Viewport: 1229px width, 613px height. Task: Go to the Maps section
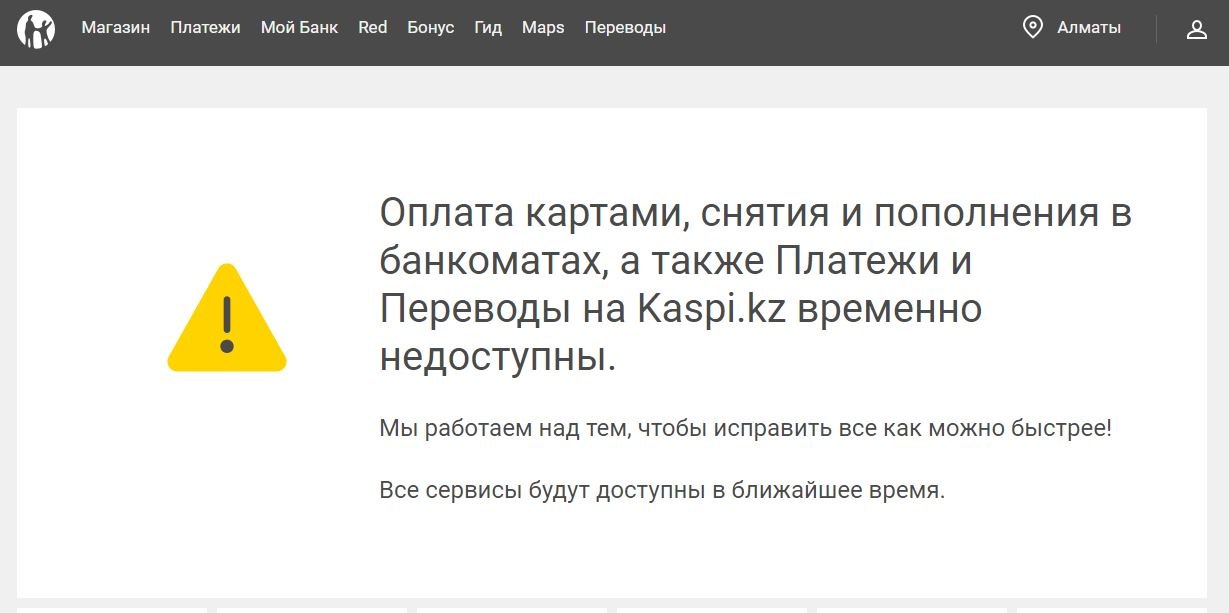click(x=543, y=28)
